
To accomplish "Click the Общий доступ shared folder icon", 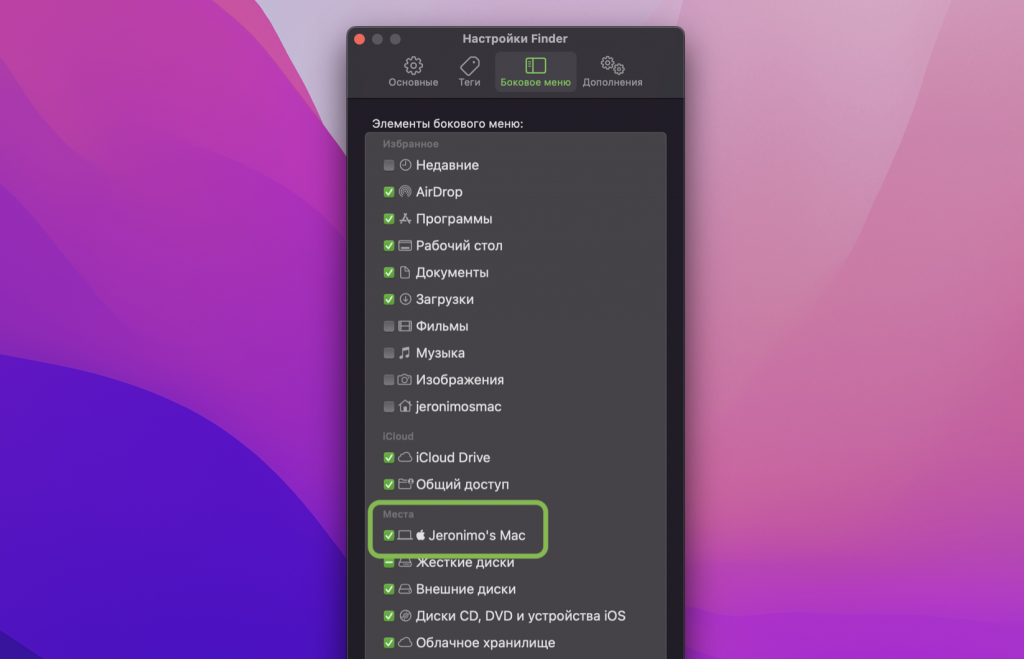I will click(406, 484).
